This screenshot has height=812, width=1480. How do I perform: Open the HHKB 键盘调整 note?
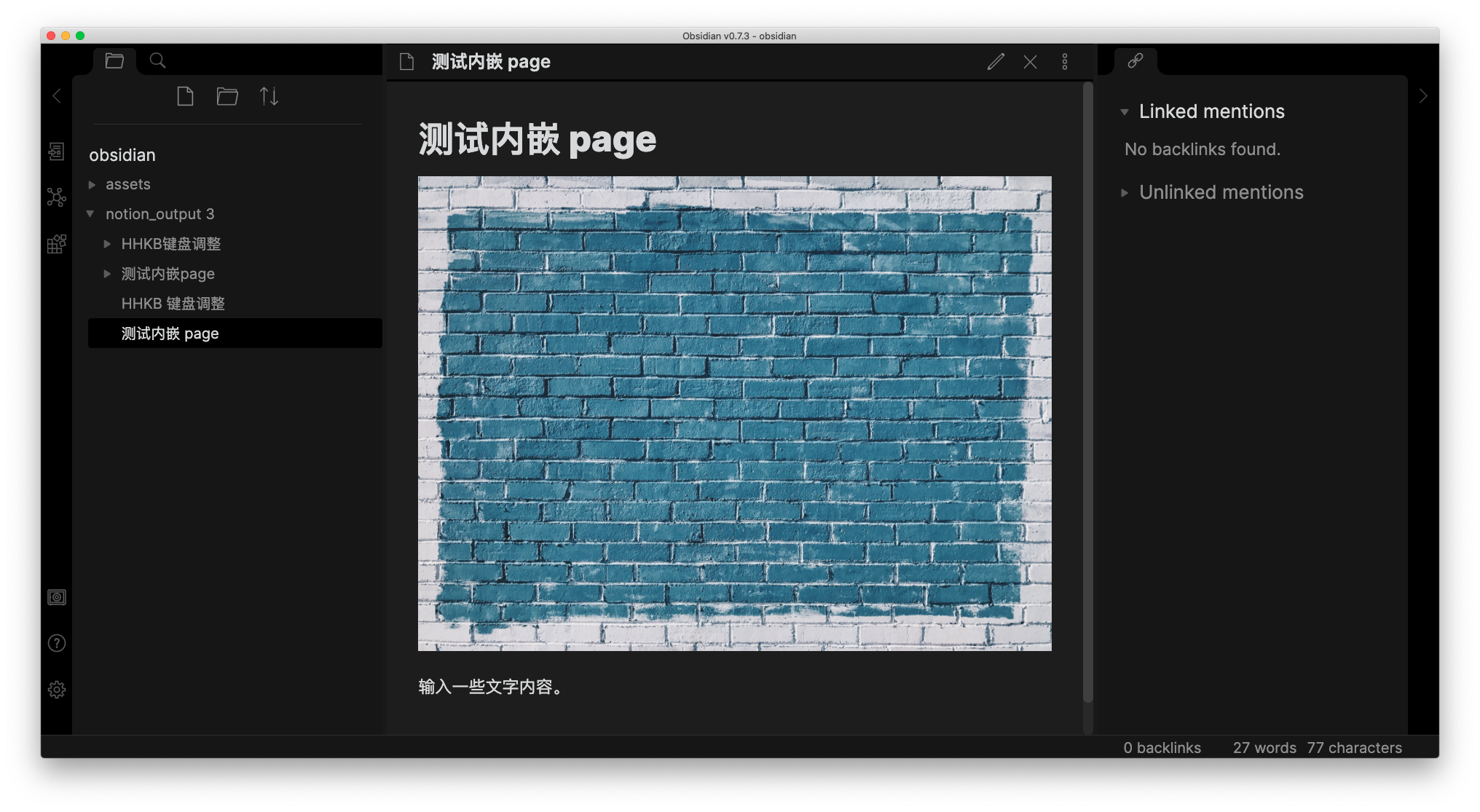173,304
